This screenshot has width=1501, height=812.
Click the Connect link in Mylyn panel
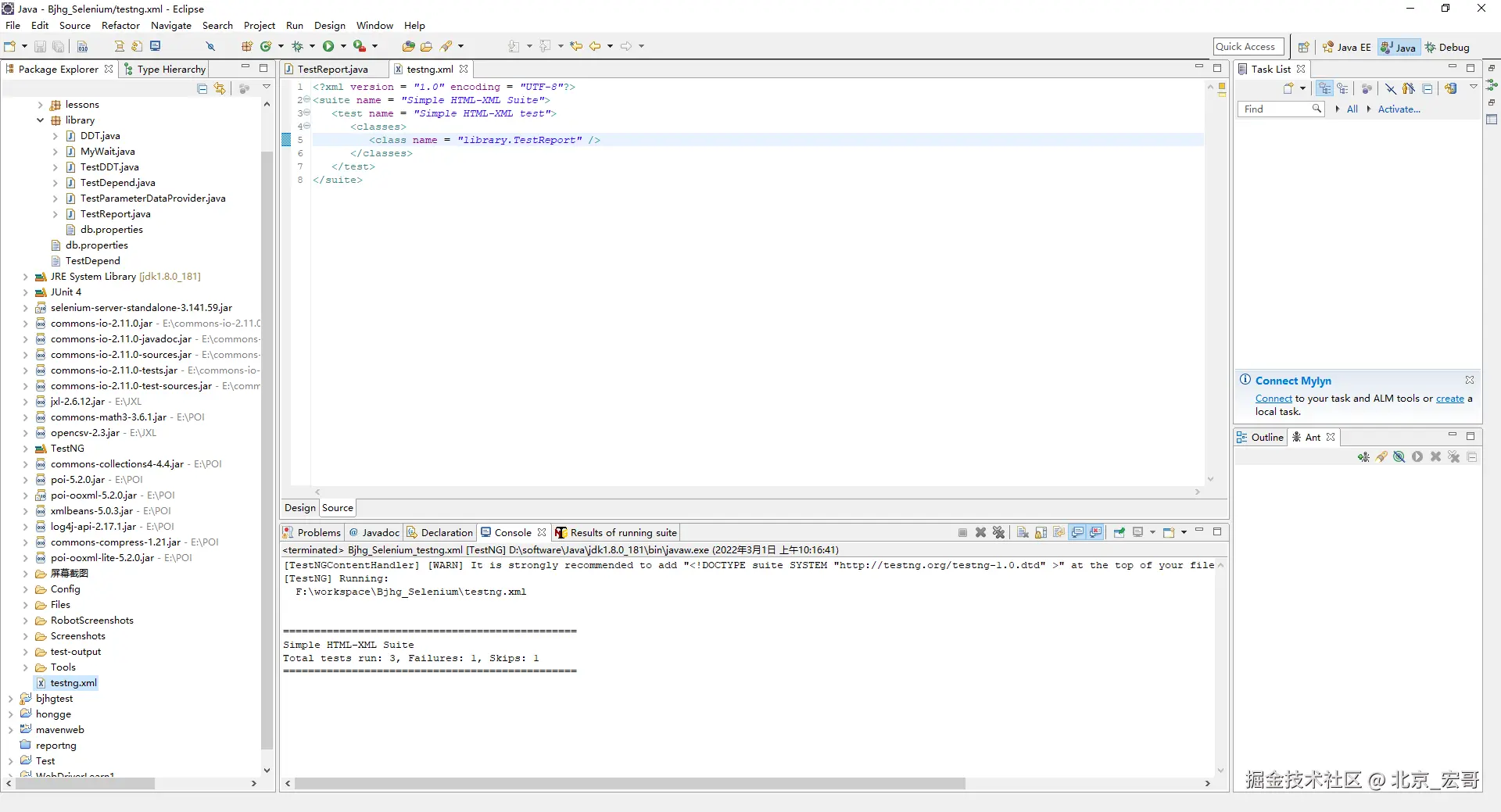(1274, 399)
